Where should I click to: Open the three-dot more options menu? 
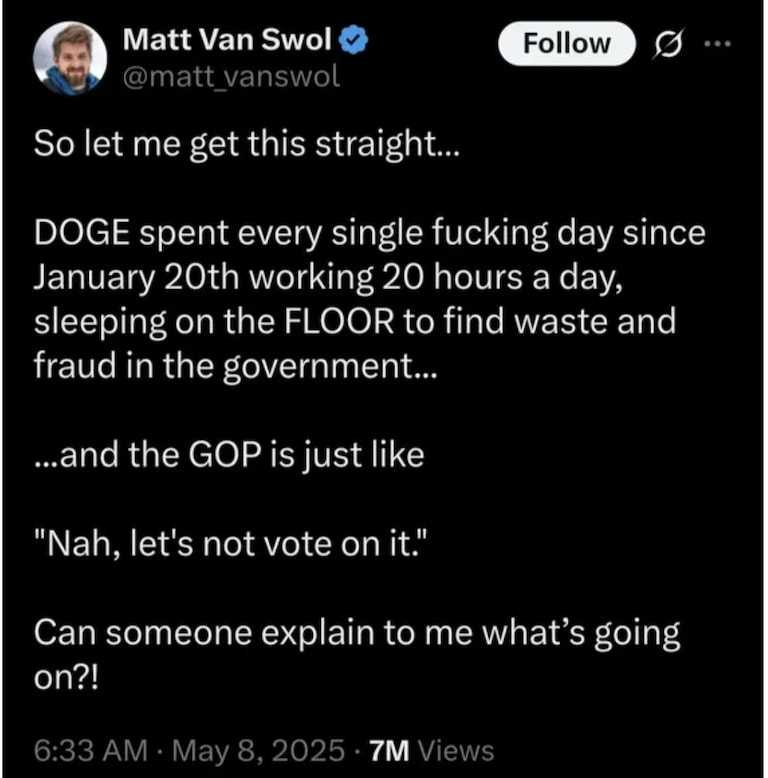pos(717,44)
